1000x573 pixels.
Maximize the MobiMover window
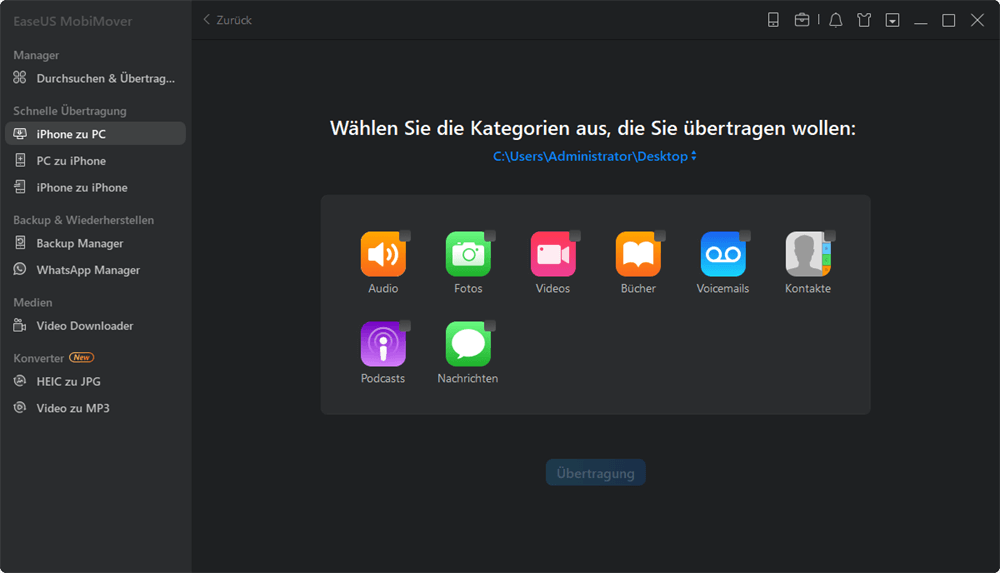948,20
